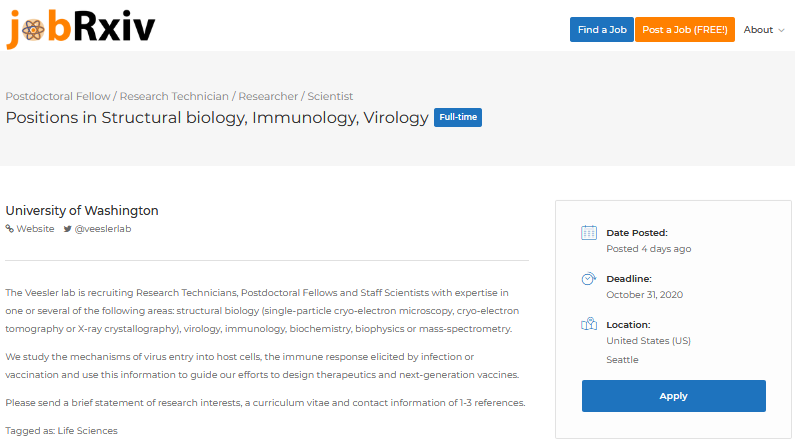This screenshot has width=795, height=442.
Task: Click the University of Washington heading
Action: pyautogui.click(x=82, y=210)
